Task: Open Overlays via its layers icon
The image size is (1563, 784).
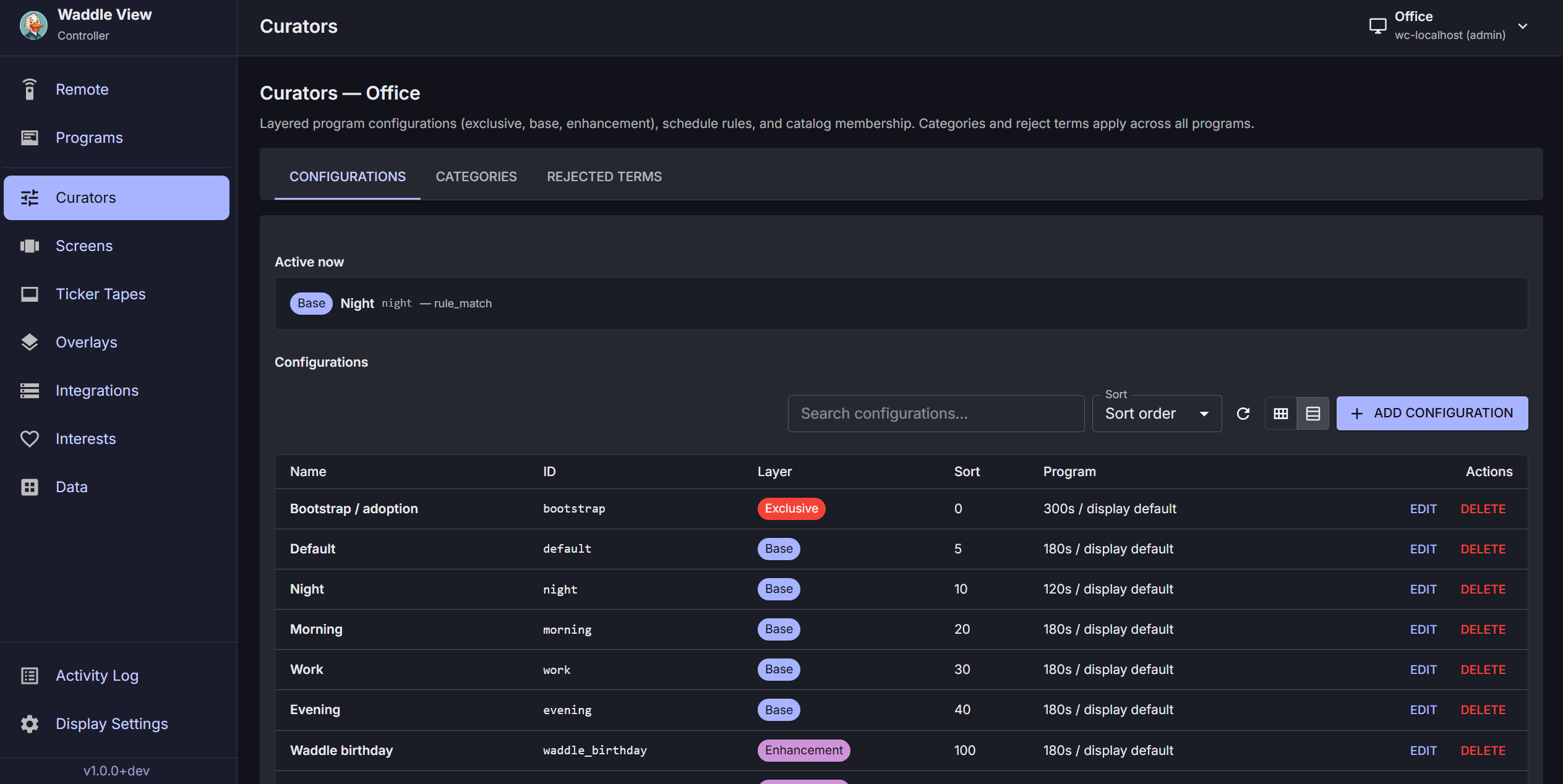Action: click(29, 343)
